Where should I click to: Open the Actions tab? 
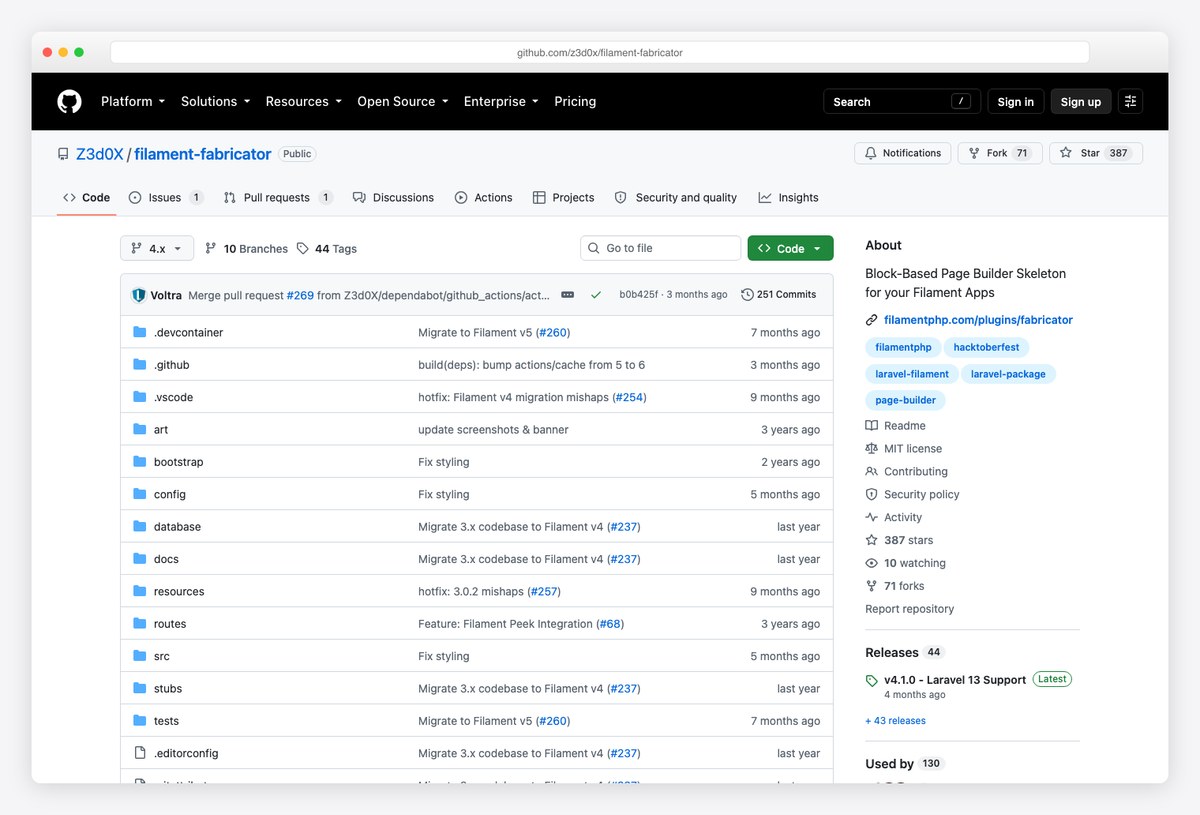coord(483,198)
